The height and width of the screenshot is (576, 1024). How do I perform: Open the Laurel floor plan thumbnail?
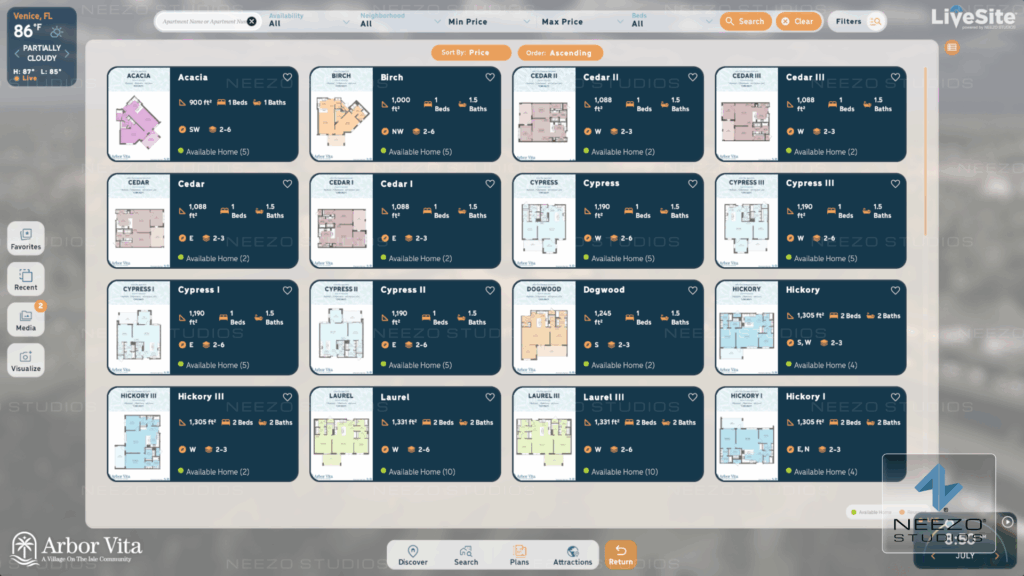click(x=341, y=434)
